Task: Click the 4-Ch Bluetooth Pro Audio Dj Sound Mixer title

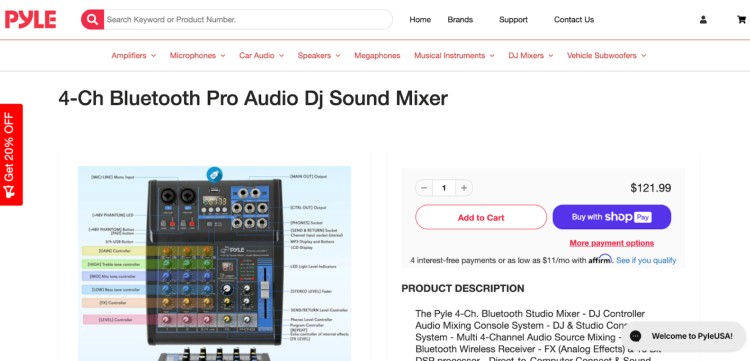Action: pos(253,98)
